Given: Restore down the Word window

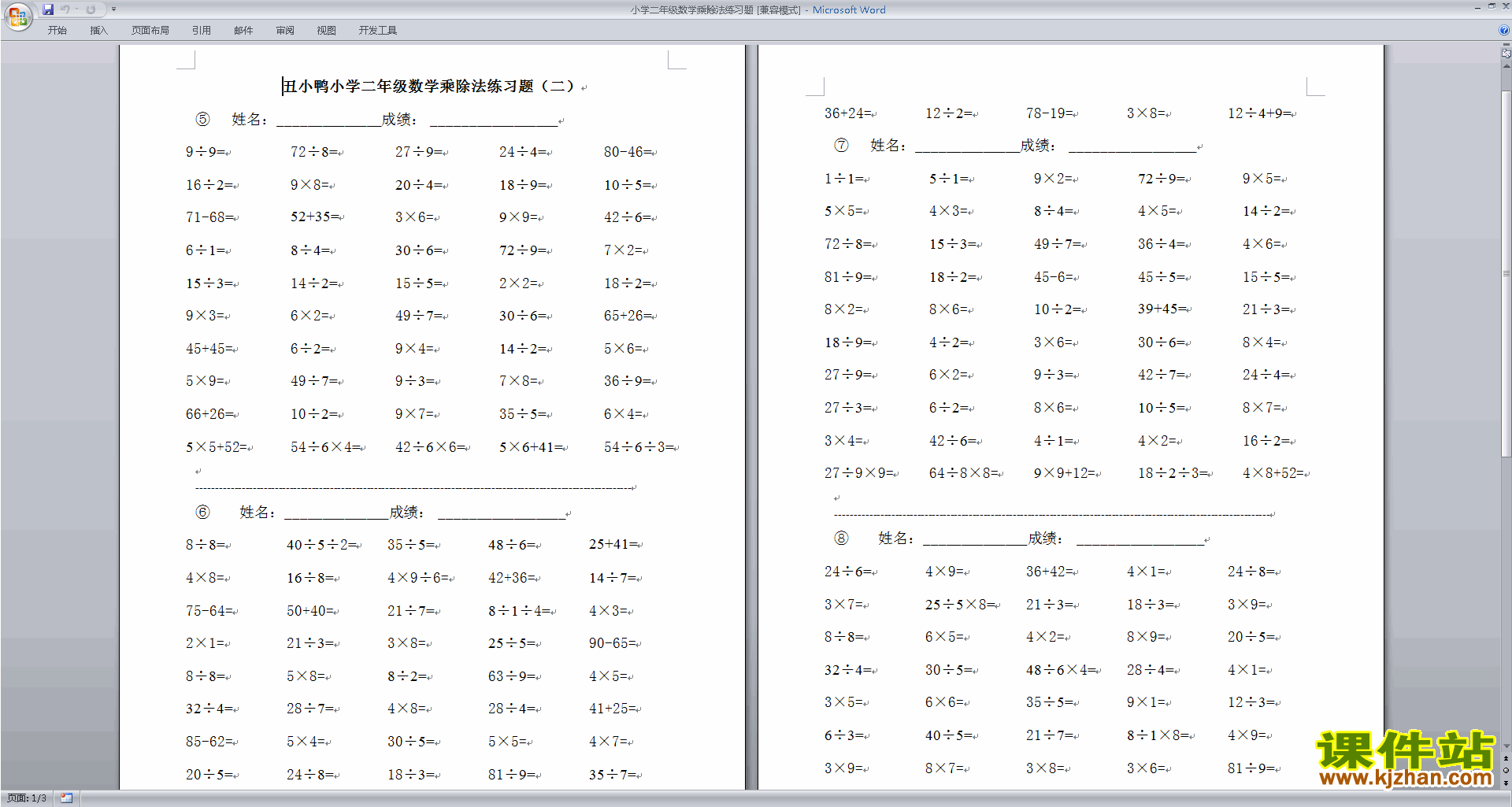Looking at the screenshot, I should click(x=1492, y=6).
